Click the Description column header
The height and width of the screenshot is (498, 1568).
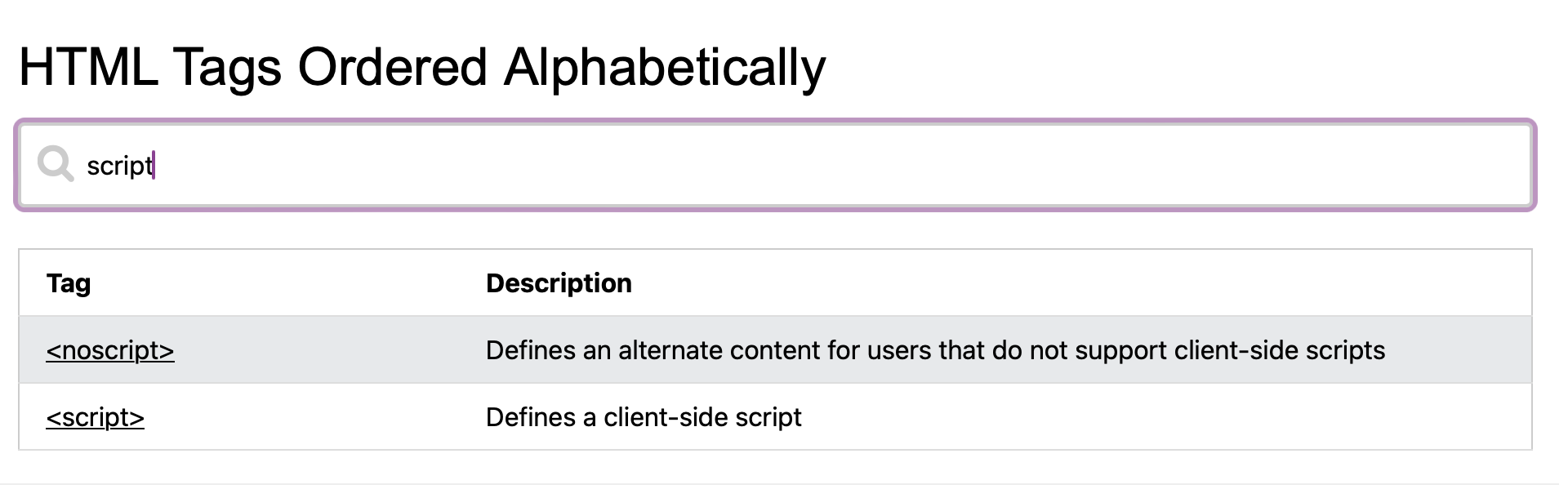coord(559,283)
